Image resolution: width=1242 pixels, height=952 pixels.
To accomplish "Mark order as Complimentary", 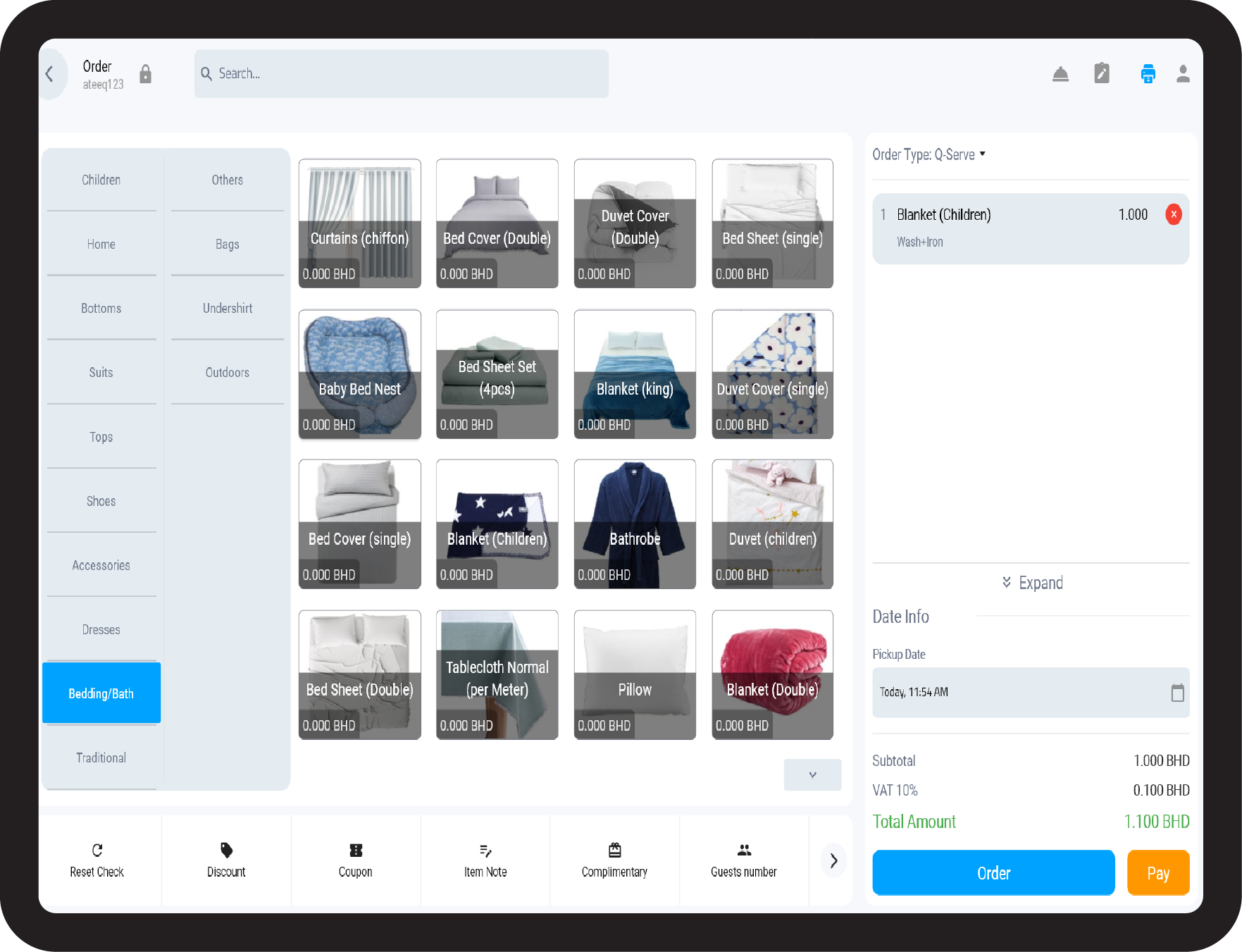I will [614, 860].
